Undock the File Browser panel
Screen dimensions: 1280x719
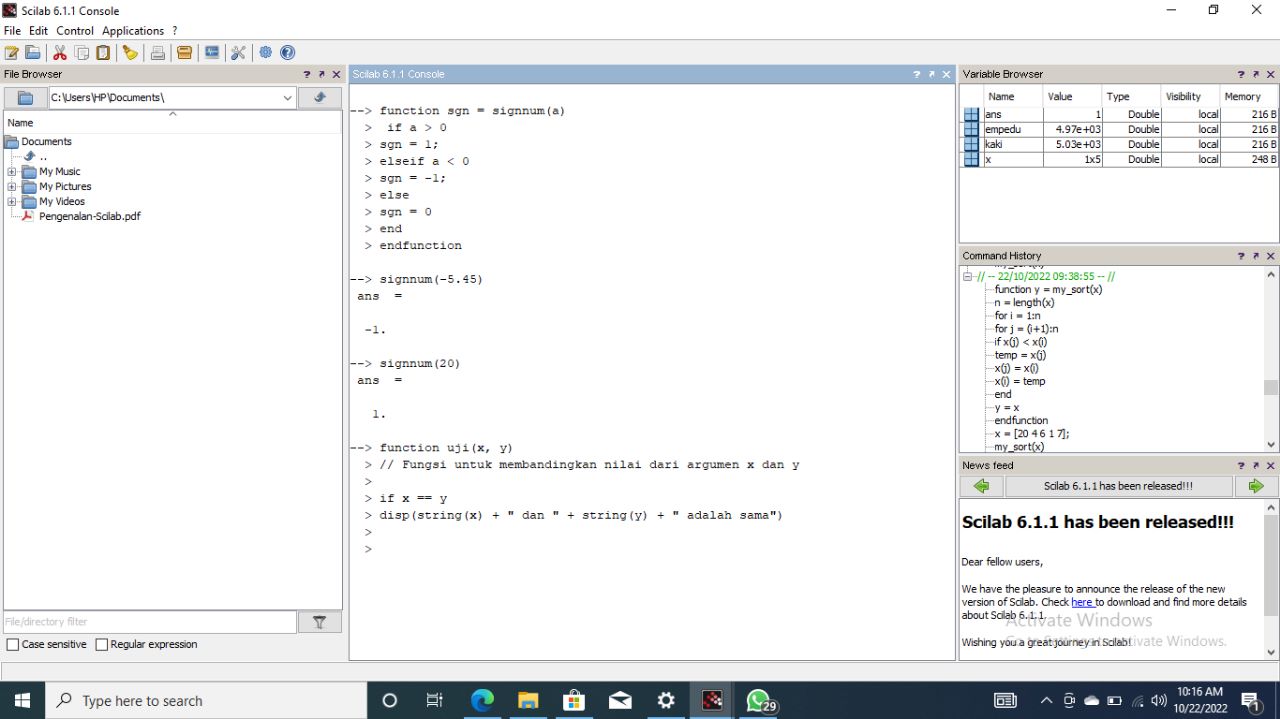[x=322, y=75]
